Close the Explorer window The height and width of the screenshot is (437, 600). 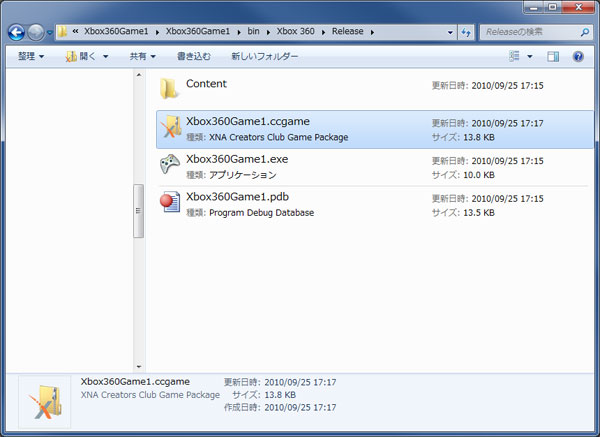pos(579,7)
